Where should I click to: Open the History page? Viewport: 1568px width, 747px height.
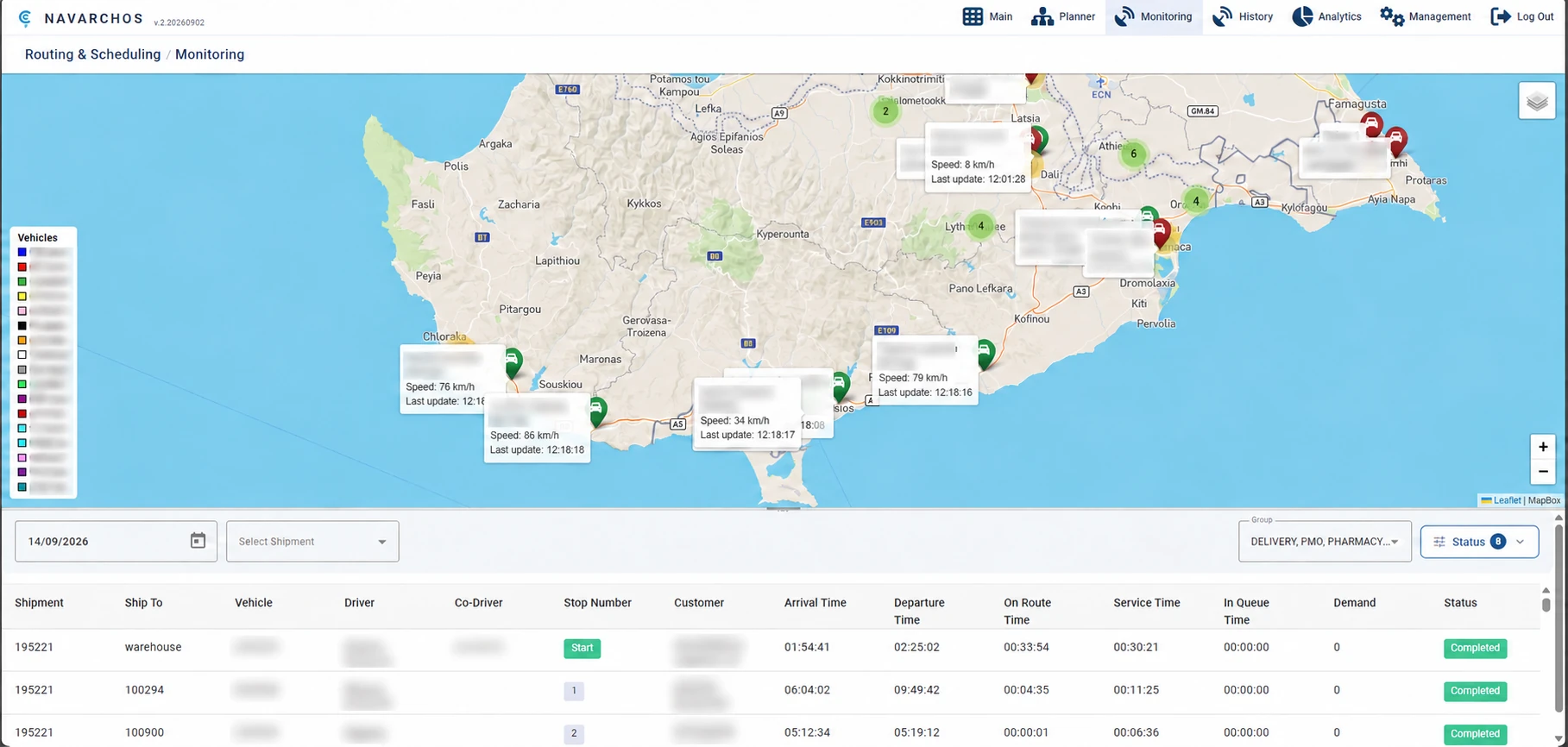(x=1243, y=16)
